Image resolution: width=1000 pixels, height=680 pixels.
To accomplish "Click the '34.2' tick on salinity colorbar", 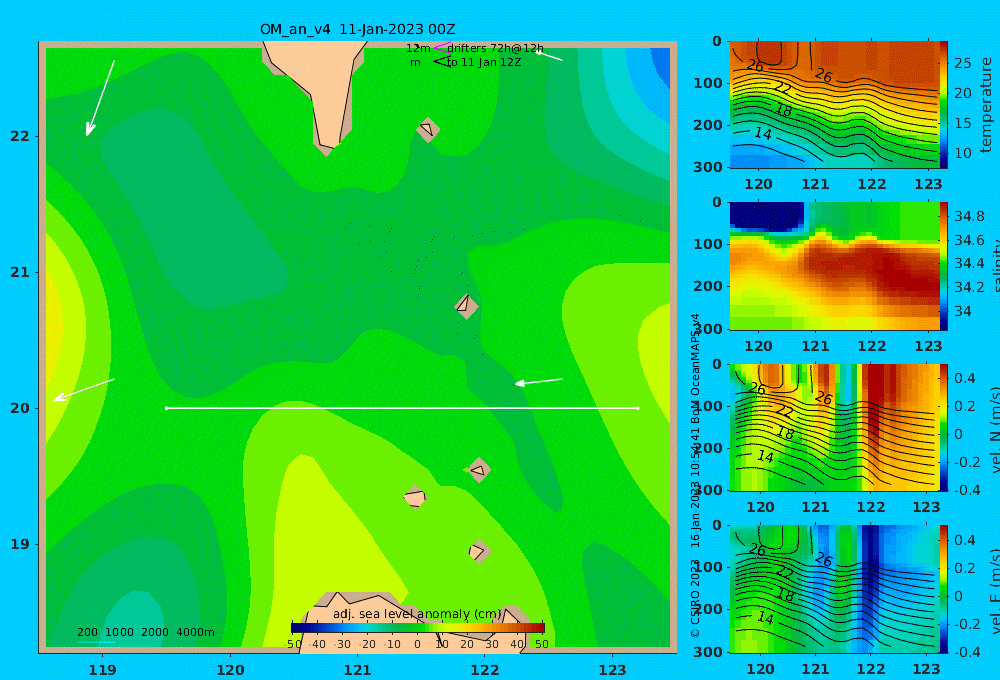I will [969, 287].
